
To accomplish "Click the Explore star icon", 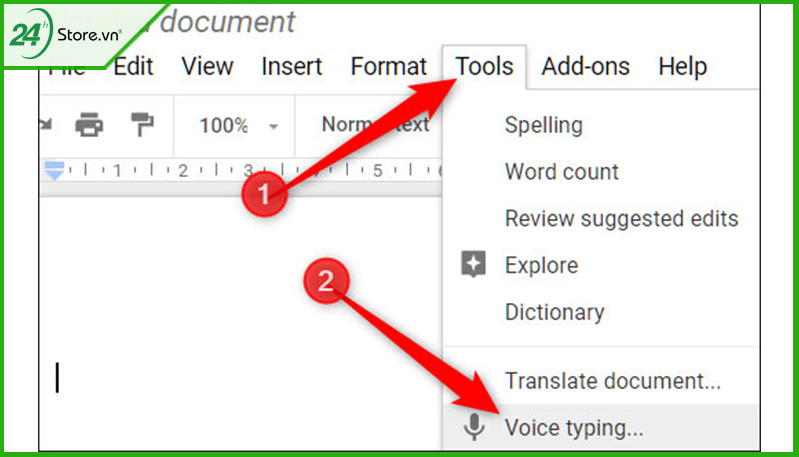I will click(473, 264).
